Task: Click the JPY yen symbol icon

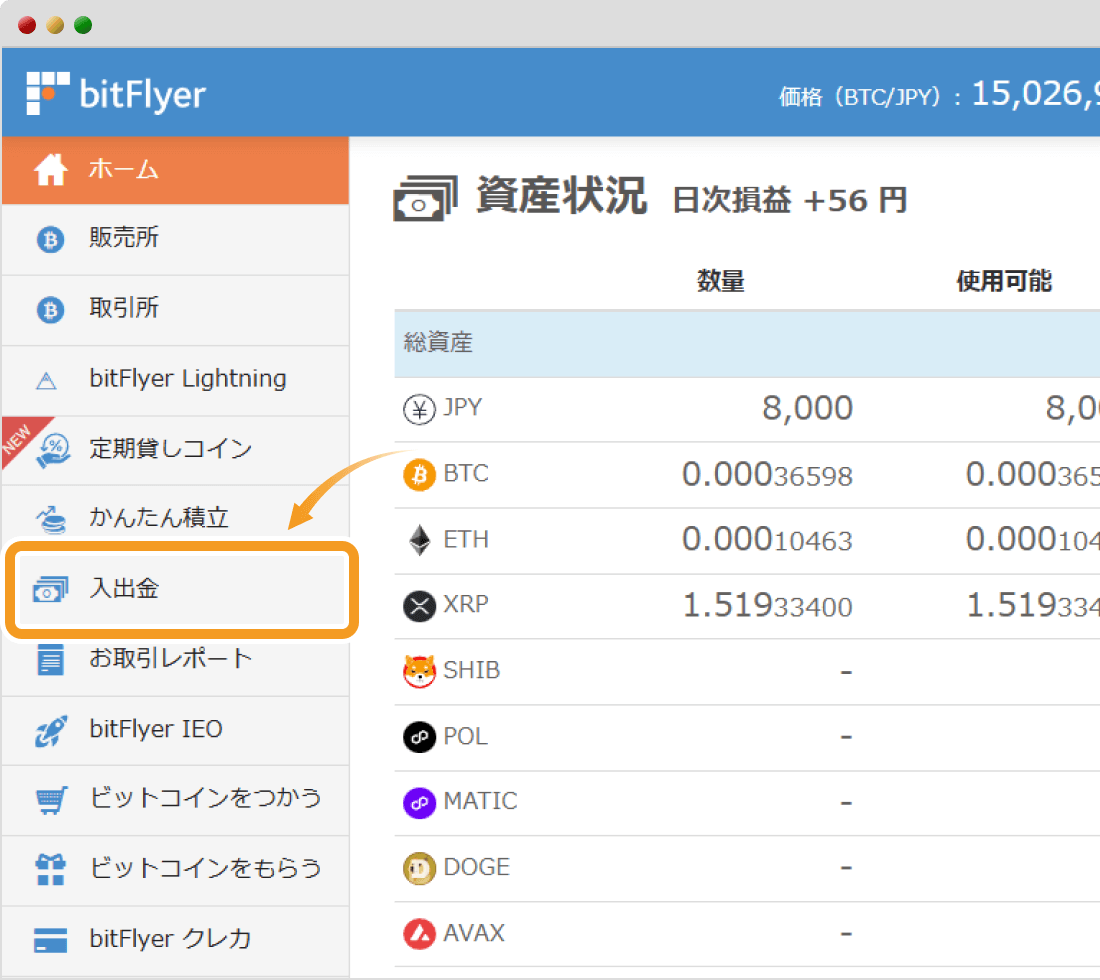Action: coord(419,408)
